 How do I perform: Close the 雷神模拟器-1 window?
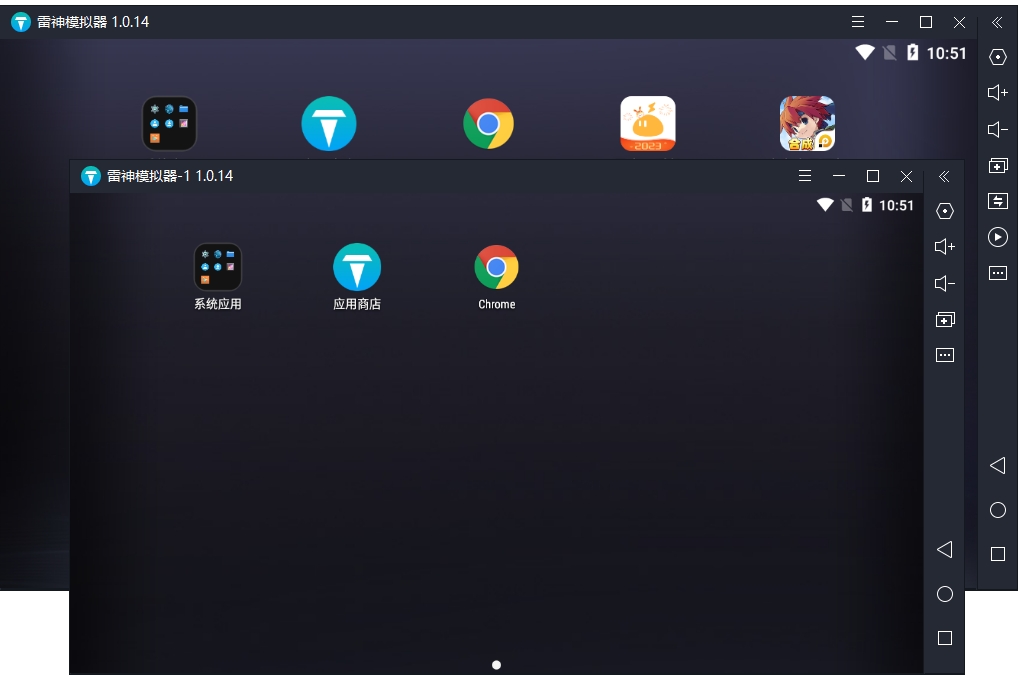click(x=906, y=176)
